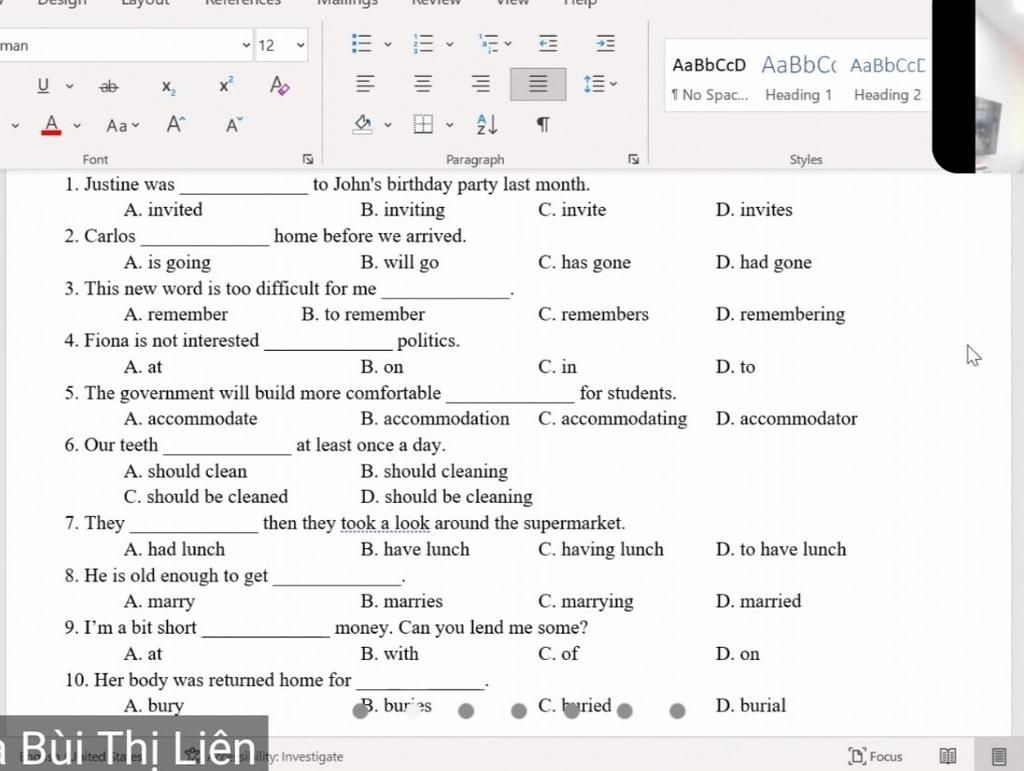Screen dimensions: 1024x771
Task: Click answer 'A. had lunch'
Action: click(174, 549)
